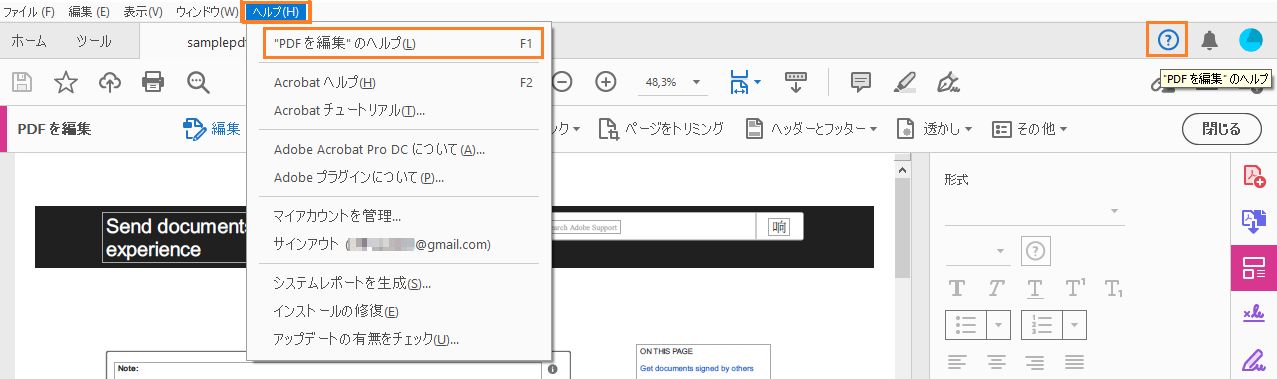1277x379 pixels.
Task: Click the zoom in plus icon
Action: point(606,82)
